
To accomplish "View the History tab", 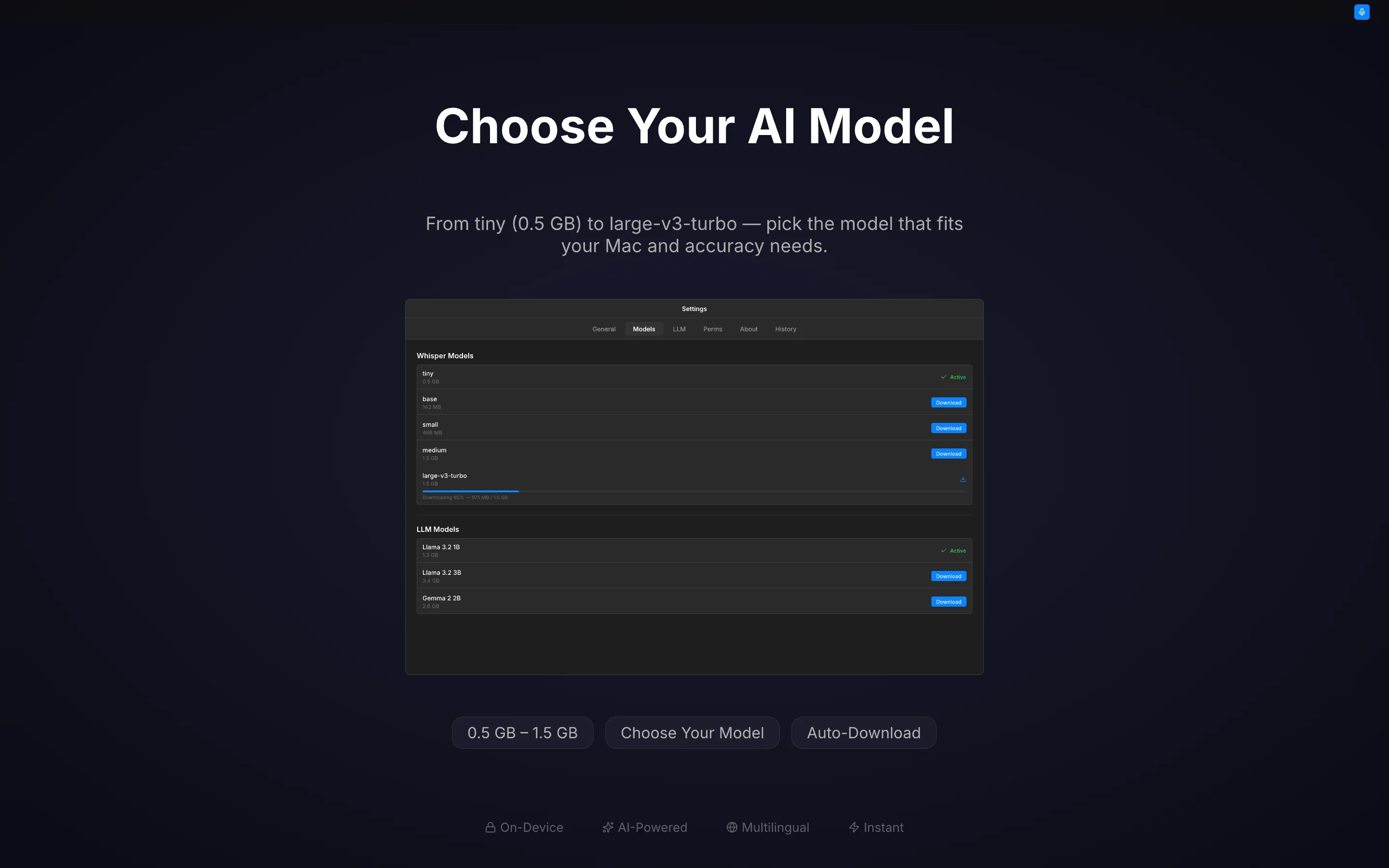I will (x=785, y=328).
